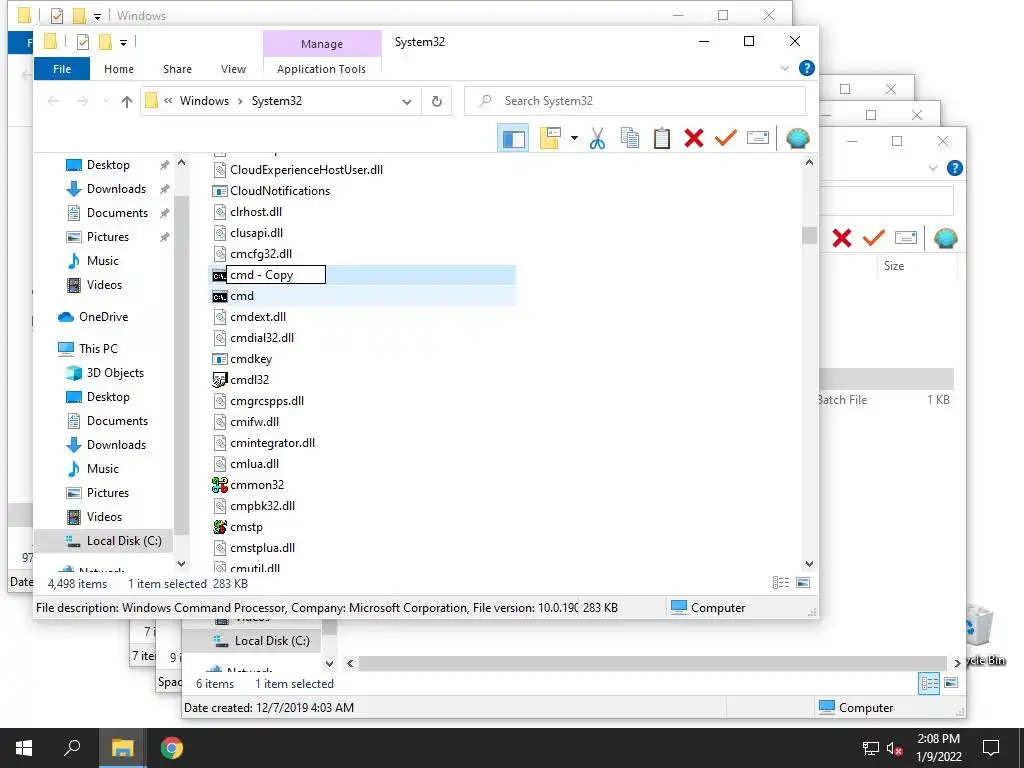Click the new folder toolbar icon
The image size is (1024, 768).
point(551,138)
